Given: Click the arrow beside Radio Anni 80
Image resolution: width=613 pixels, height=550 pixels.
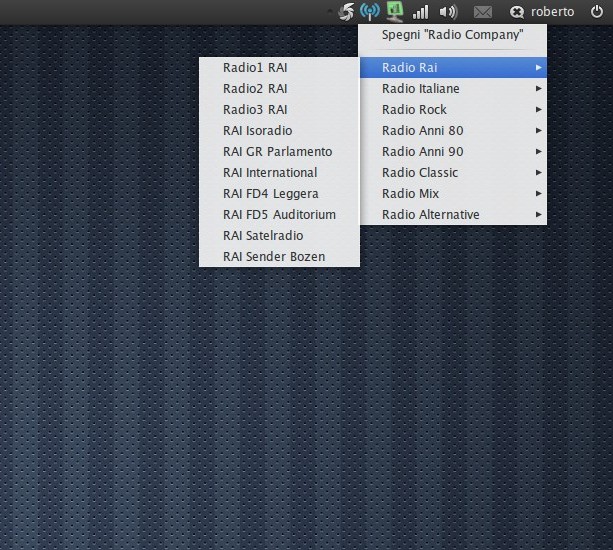Looking at the screenshot, I should point(538,131).
